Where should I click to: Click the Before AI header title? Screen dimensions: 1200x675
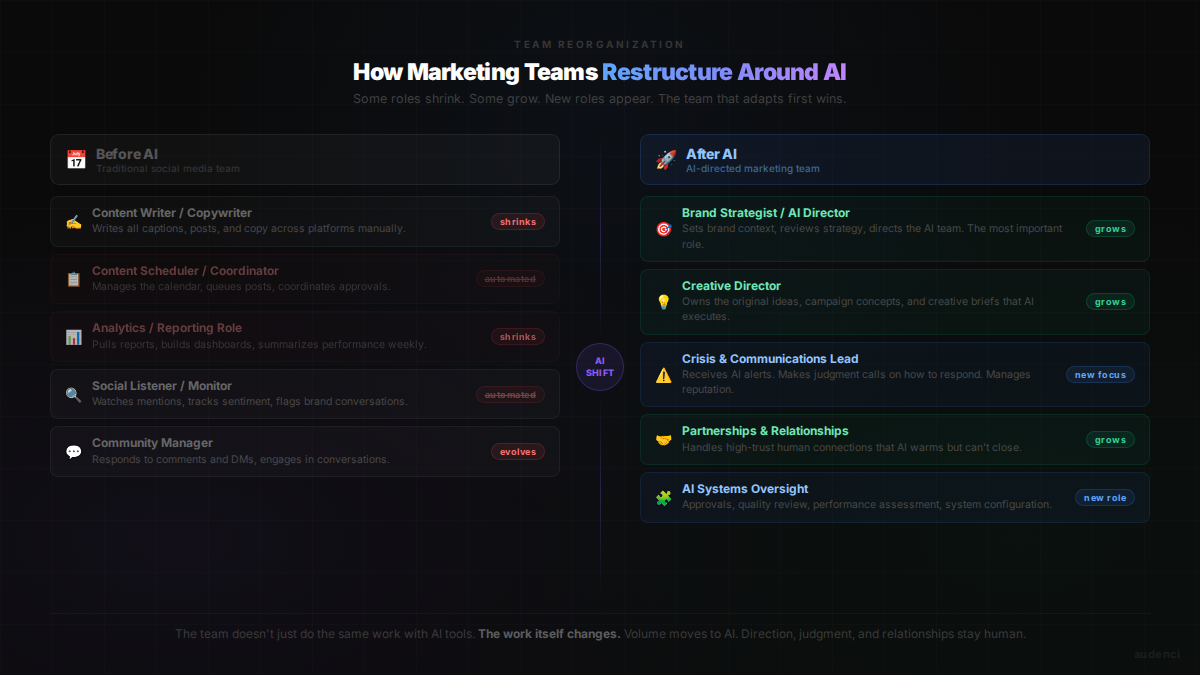pos(126,154)
